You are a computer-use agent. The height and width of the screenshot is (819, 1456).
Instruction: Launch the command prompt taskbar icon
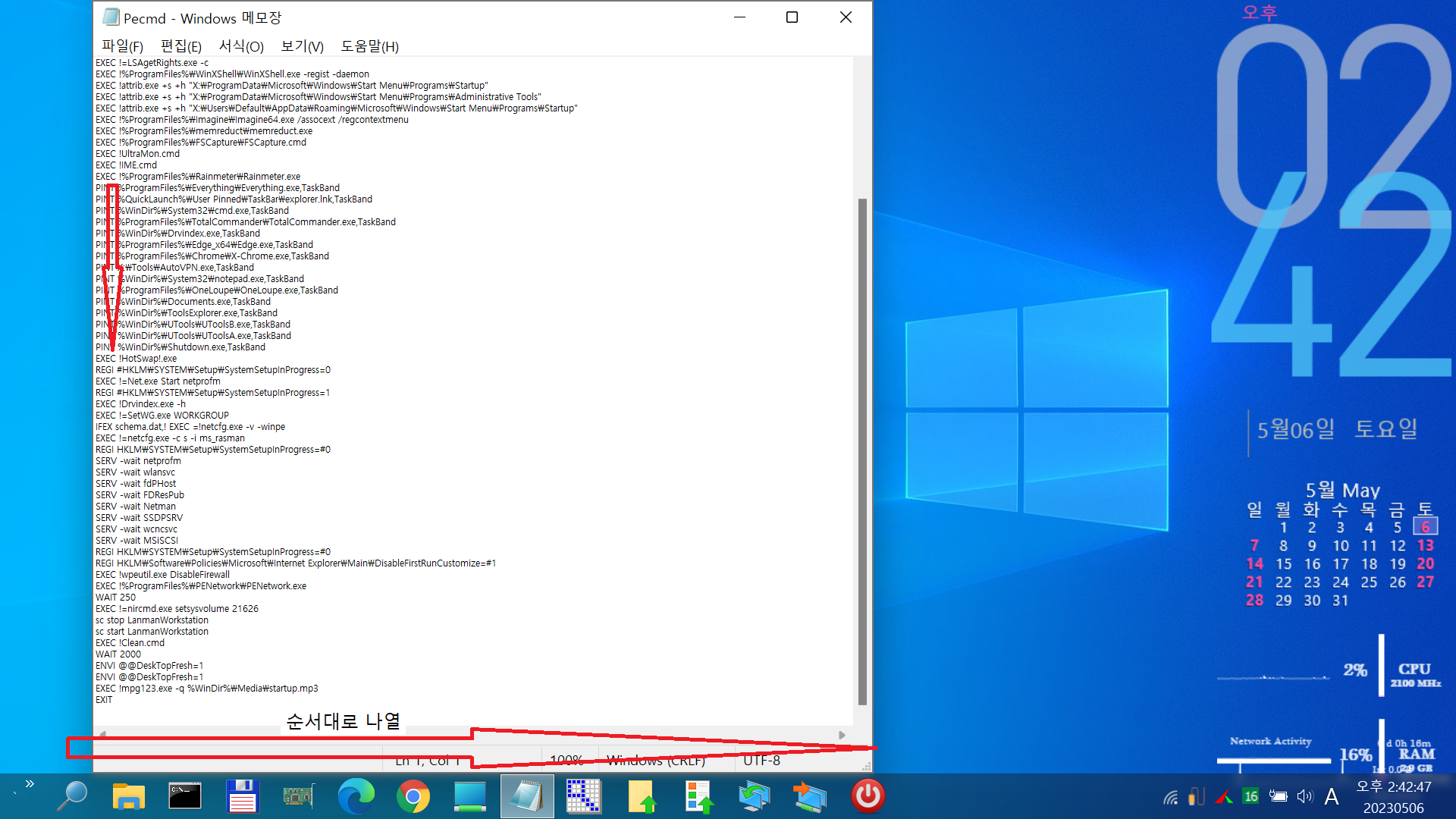tap(185, 795)
